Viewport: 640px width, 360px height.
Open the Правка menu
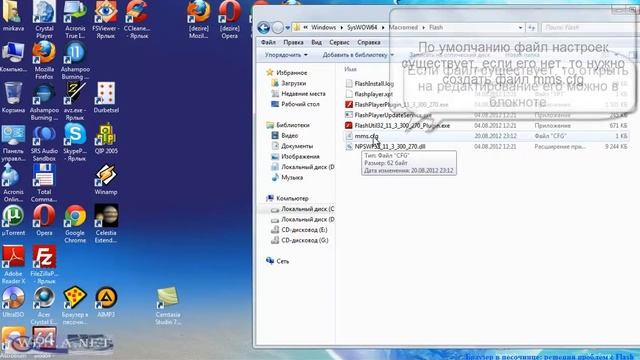coord(293,42)
